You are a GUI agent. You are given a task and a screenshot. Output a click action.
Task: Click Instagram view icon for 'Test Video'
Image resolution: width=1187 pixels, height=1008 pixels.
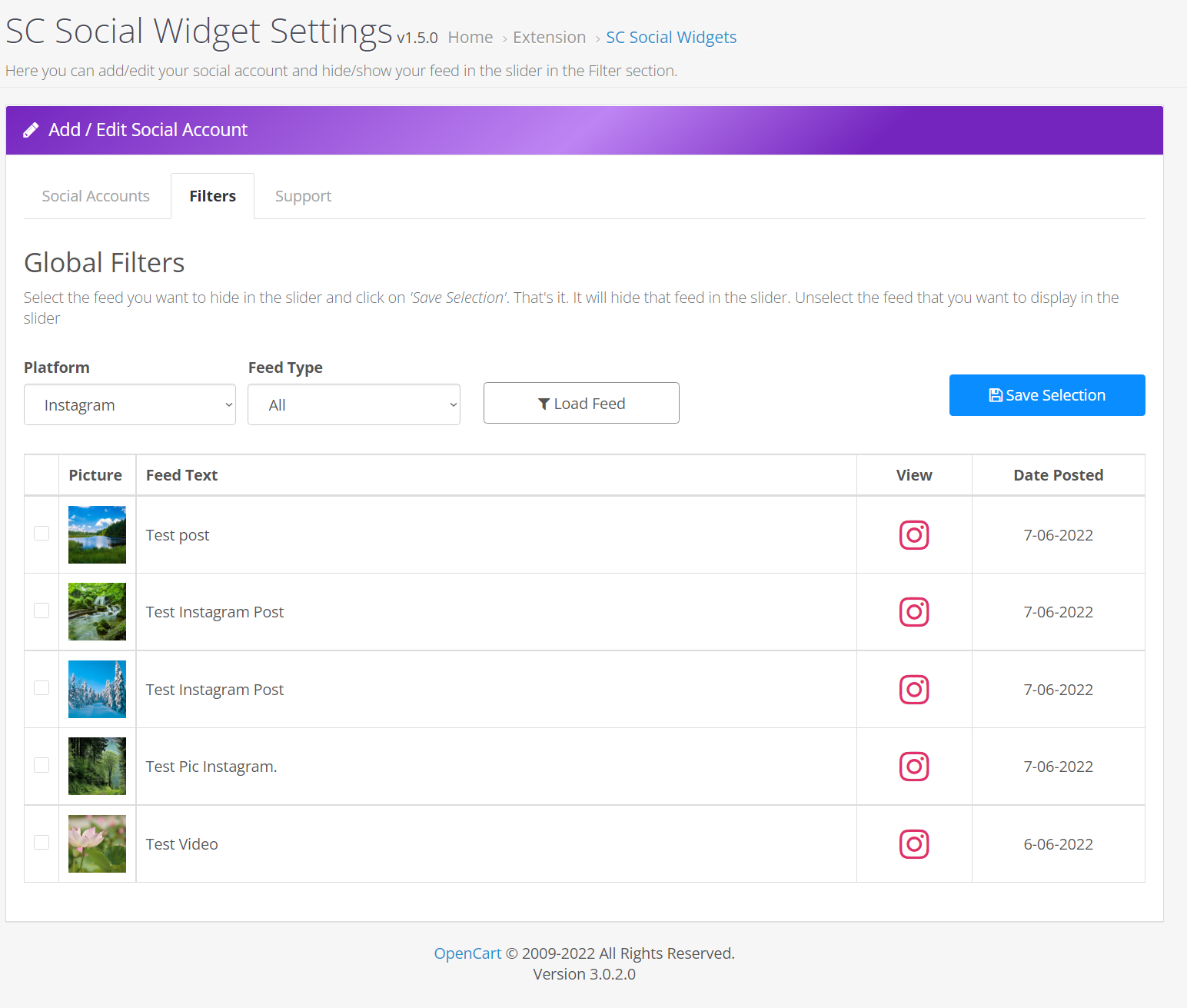coord(914,844)
